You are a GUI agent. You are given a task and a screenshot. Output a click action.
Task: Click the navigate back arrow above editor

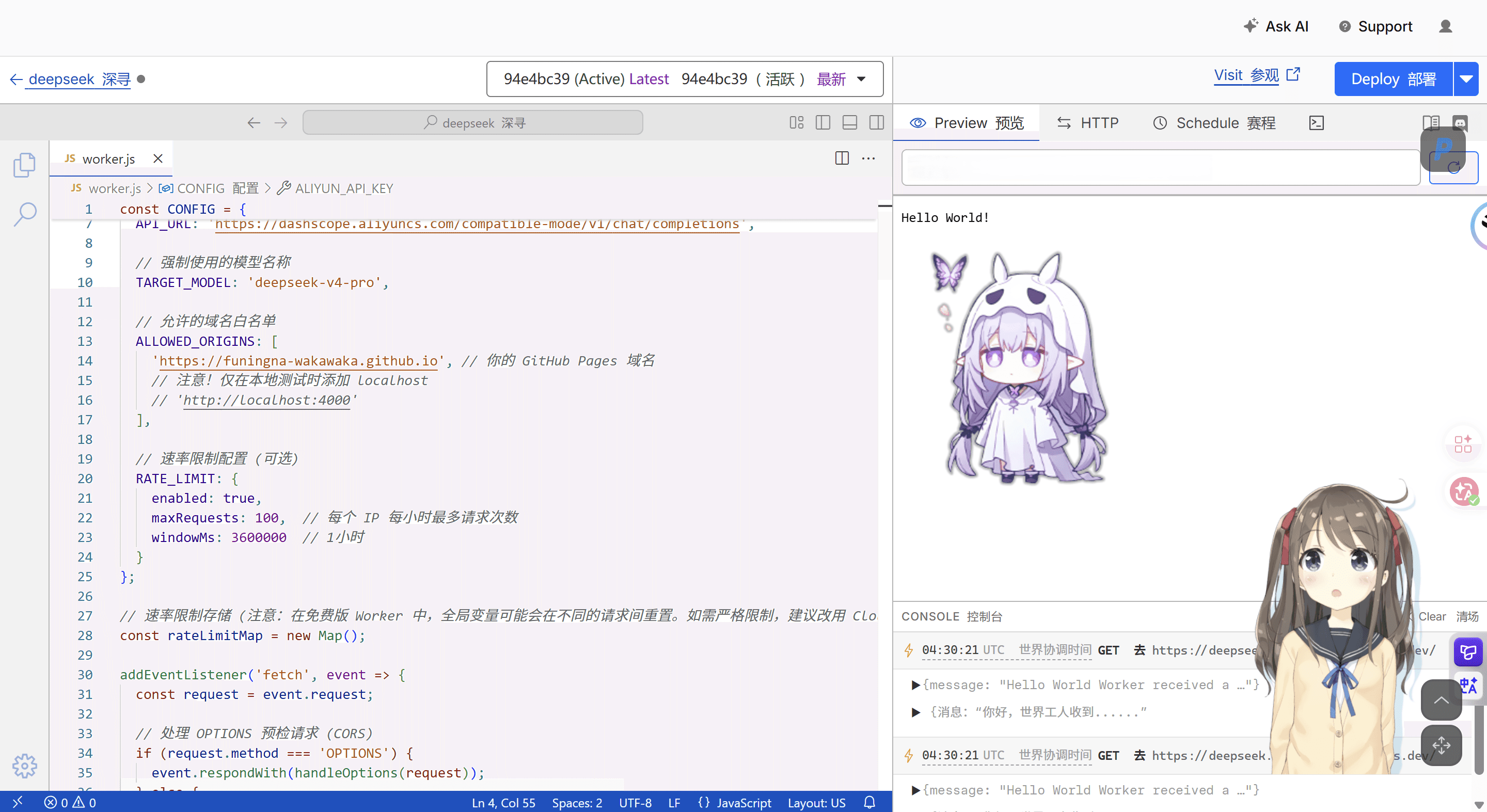(254, 123)
